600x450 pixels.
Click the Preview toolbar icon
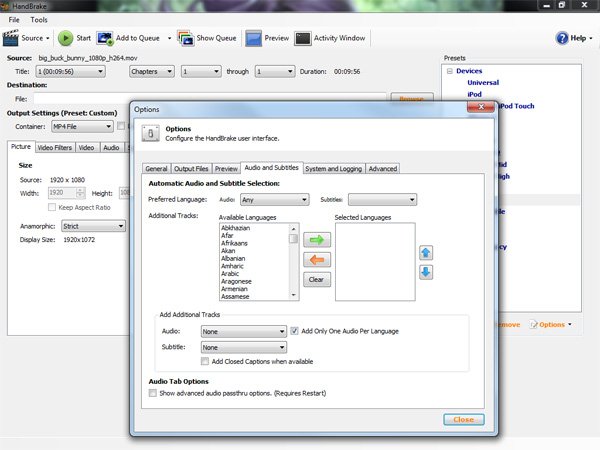tap(254, 39)
